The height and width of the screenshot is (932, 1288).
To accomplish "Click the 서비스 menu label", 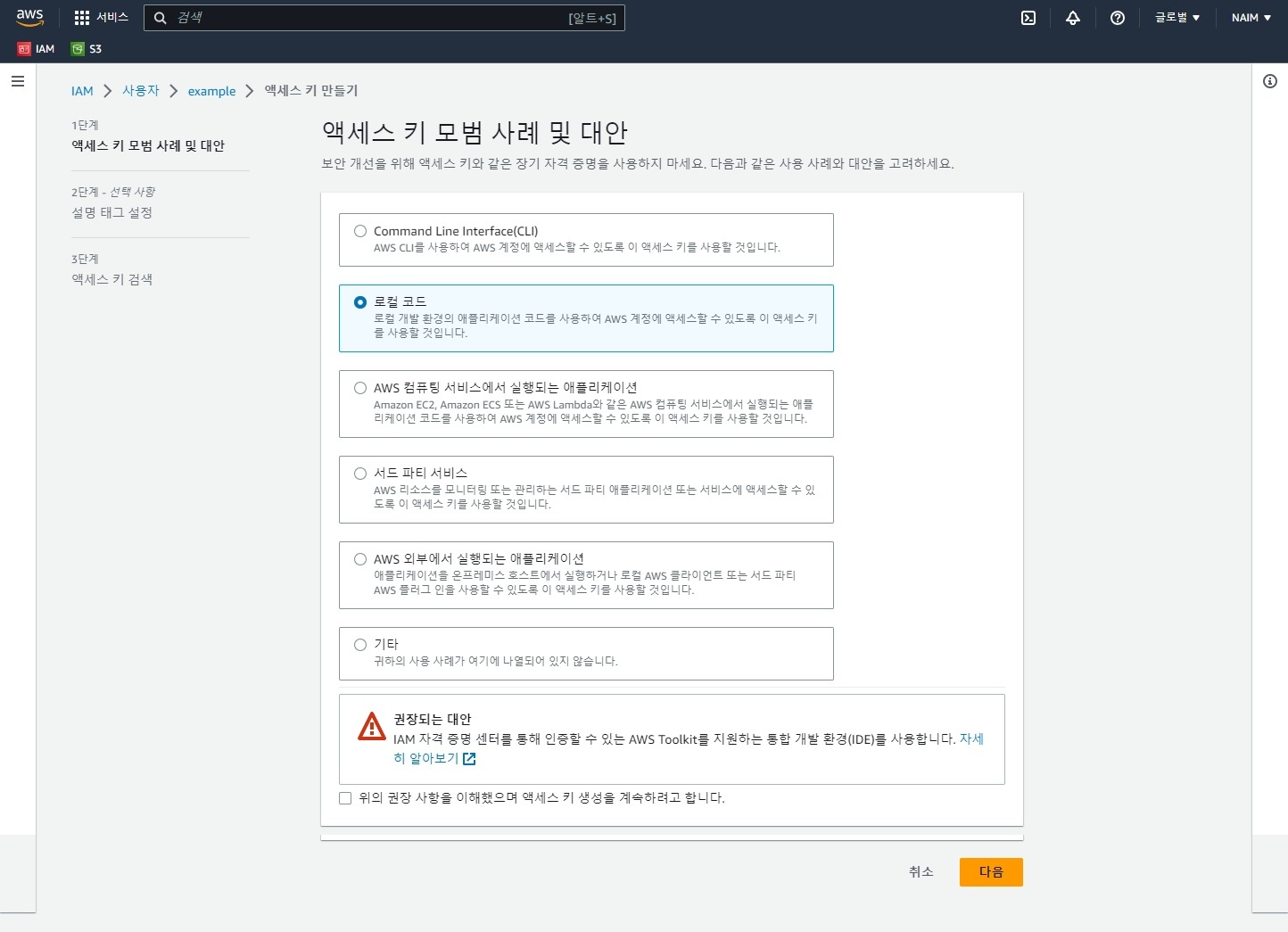I will (x=112, y=18).
